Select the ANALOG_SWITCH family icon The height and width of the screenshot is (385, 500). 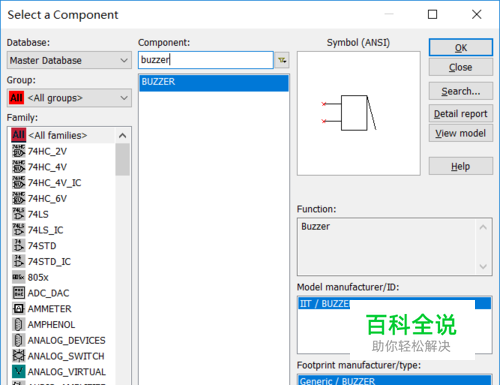click(x=18, y=356)
